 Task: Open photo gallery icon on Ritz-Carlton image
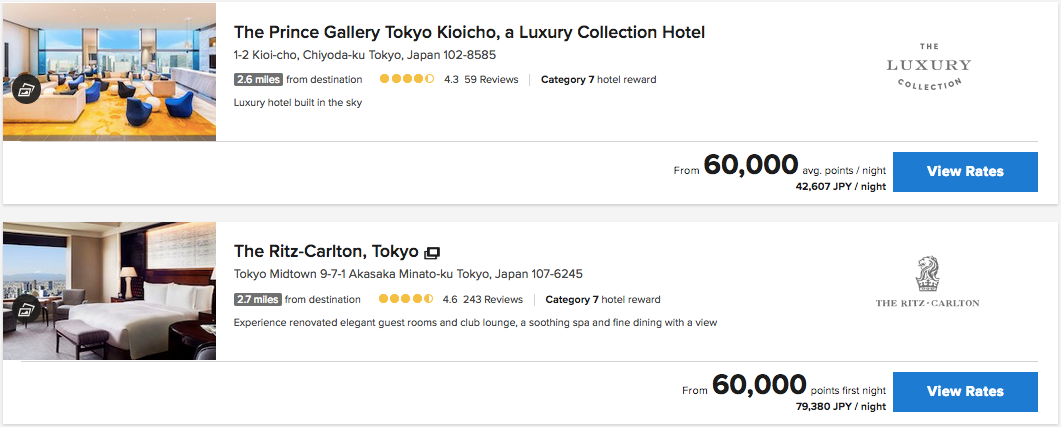(x=25, y=309)
